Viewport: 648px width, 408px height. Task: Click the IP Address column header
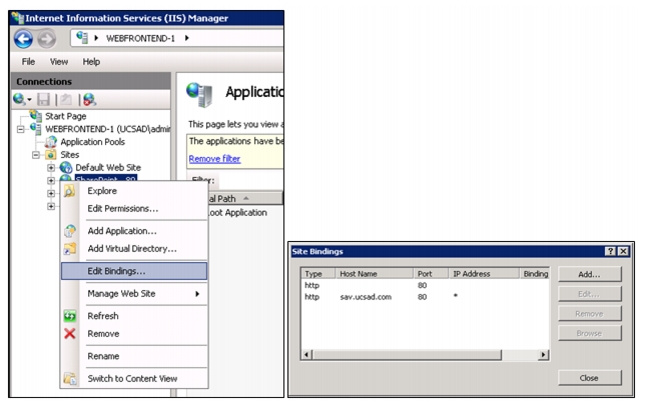tap(484, 274)
